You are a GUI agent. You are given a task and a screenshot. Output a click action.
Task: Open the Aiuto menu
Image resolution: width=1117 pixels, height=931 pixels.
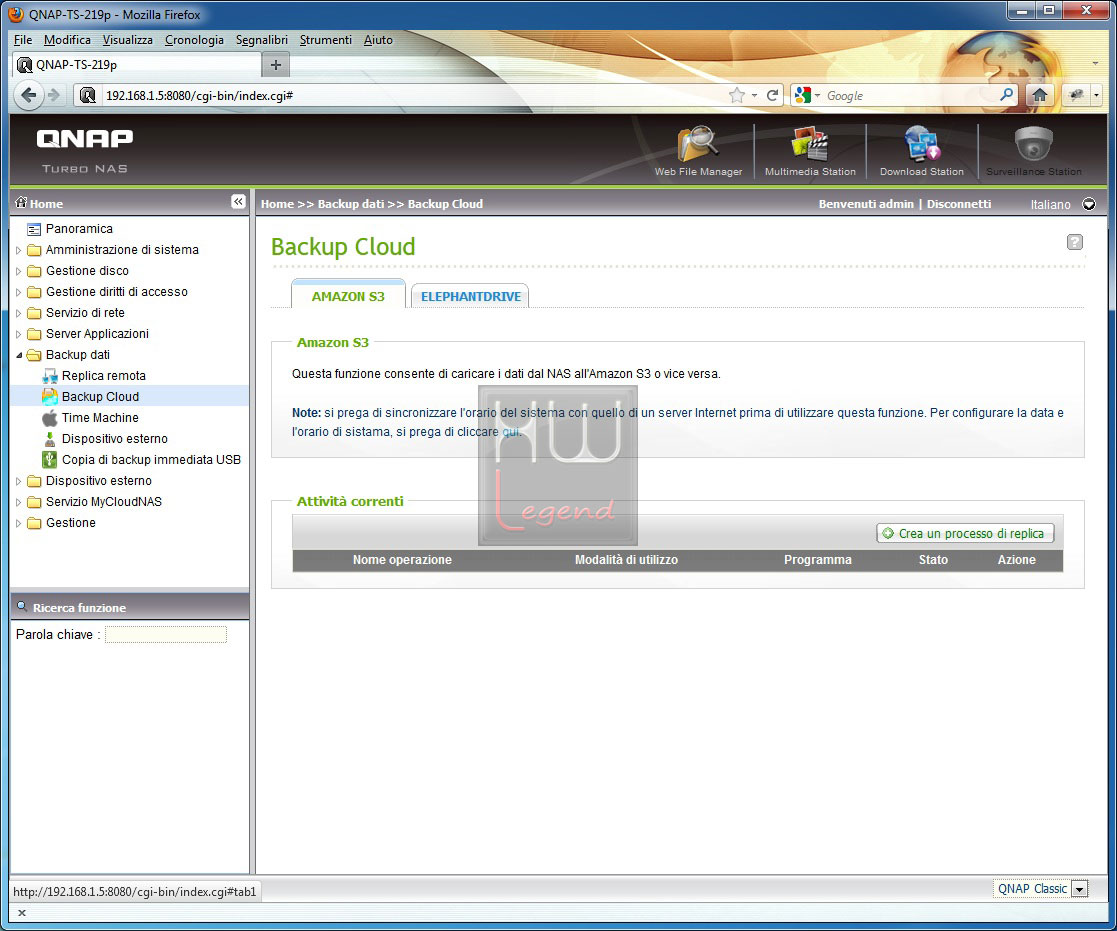tap(378, 40)
